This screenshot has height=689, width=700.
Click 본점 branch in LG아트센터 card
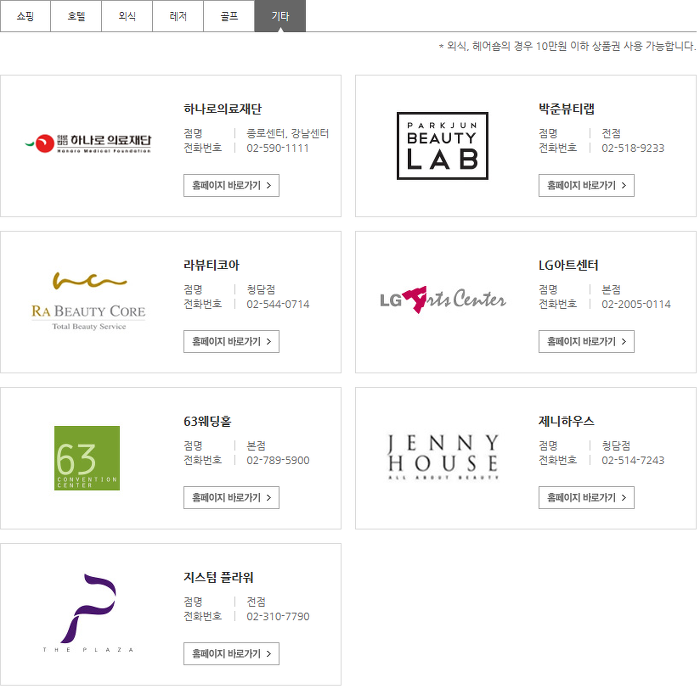point(611,290)
